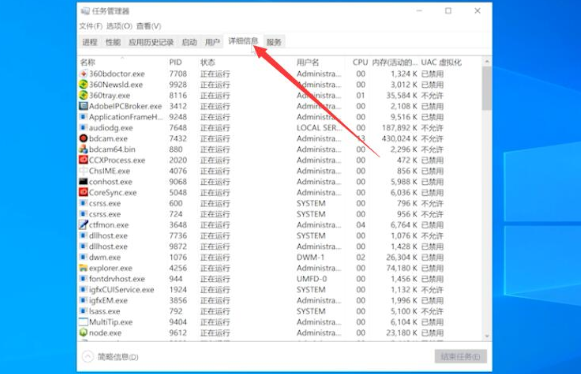Click CPU value 04 of ctfmon.exe
Screen dimensions: 581x374
(361, 225)
